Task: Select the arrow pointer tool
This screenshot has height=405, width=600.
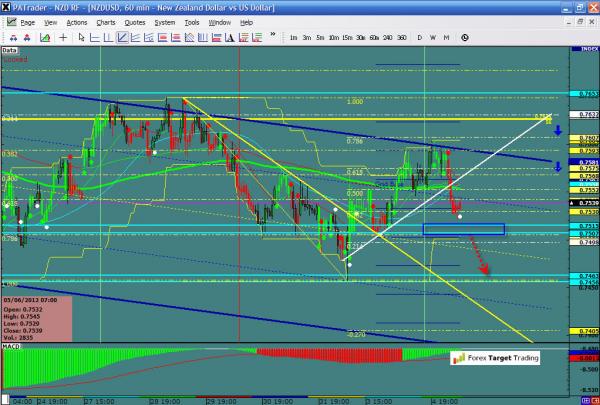Action: 81,38
